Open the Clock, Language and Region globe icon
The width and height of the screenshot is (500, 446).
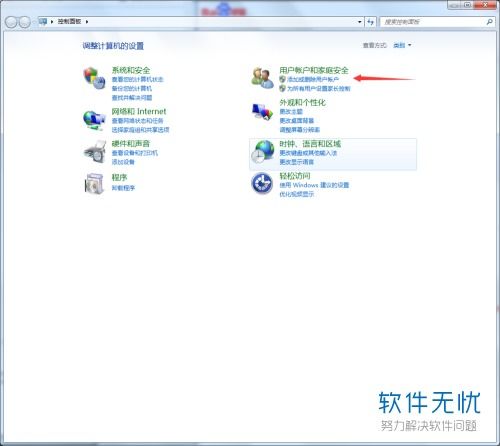coord(262,152)
